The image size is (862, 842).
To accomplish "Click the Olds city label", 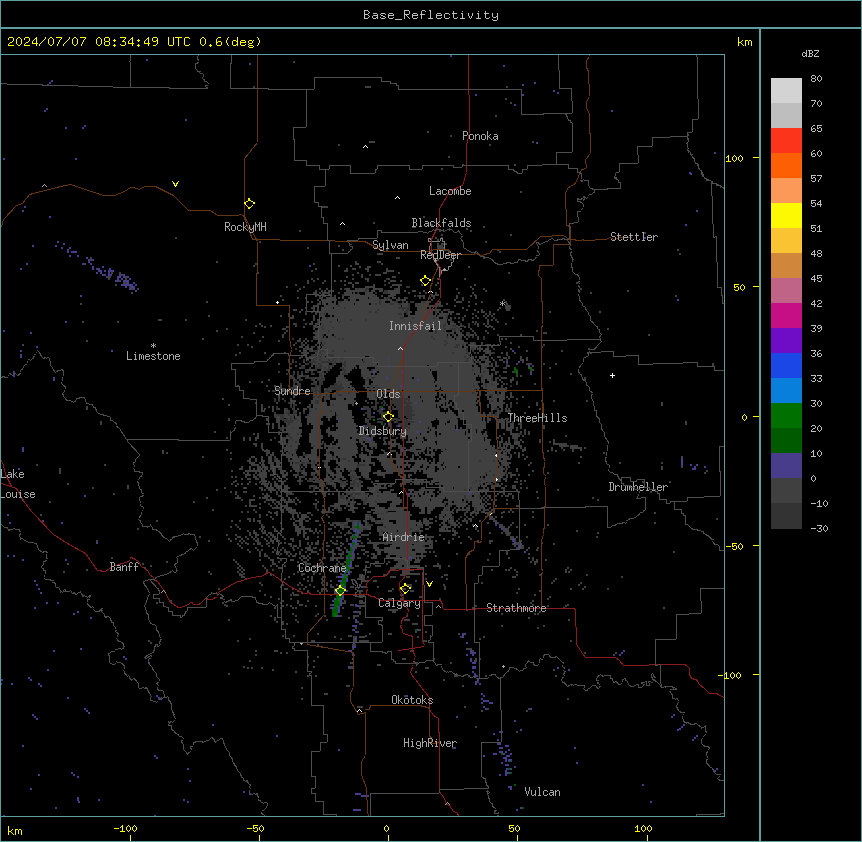I will (x=388, y=394).
